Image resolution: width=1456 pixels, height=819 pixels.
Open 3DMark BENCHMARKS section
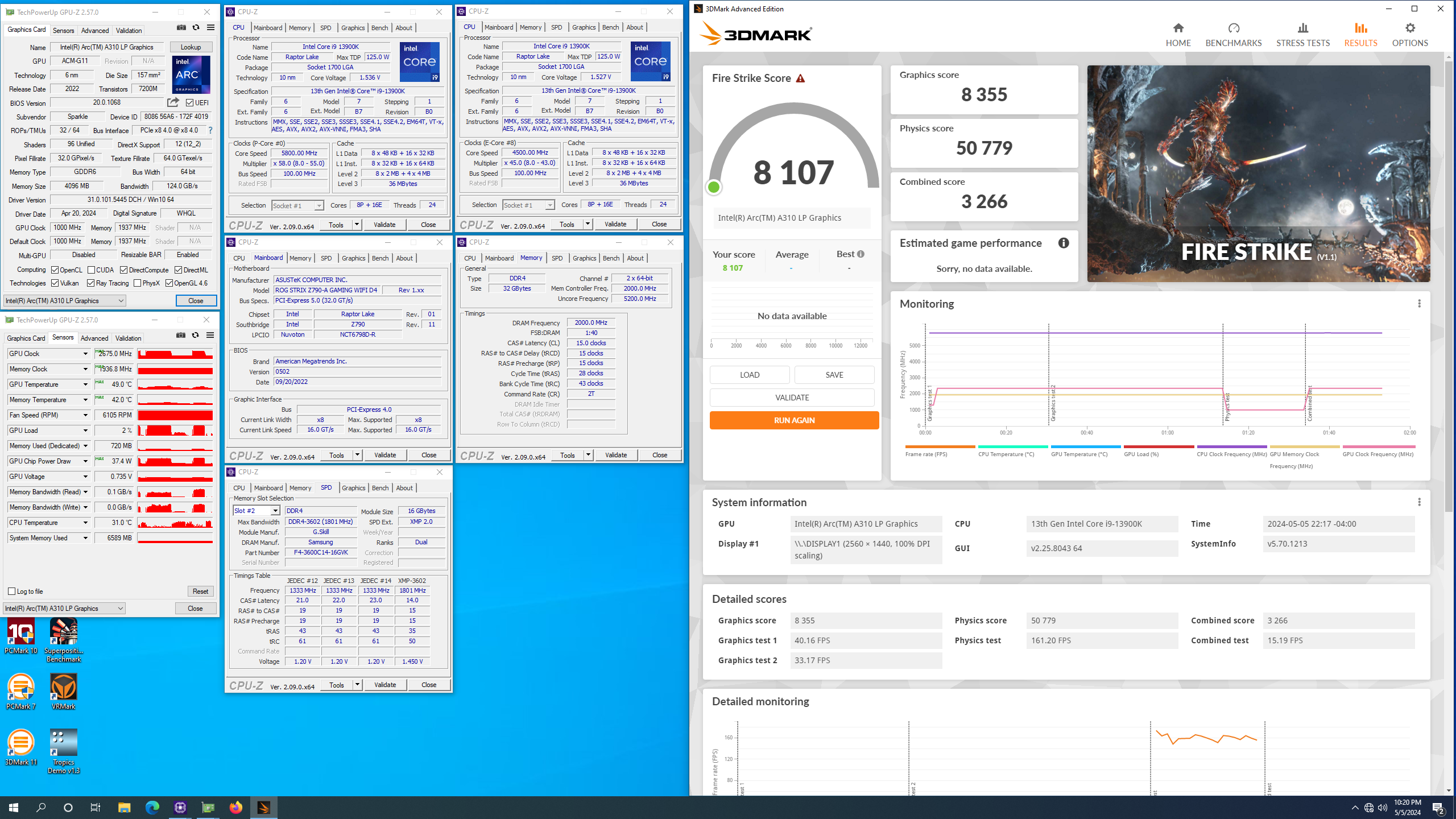(1233, 35)
